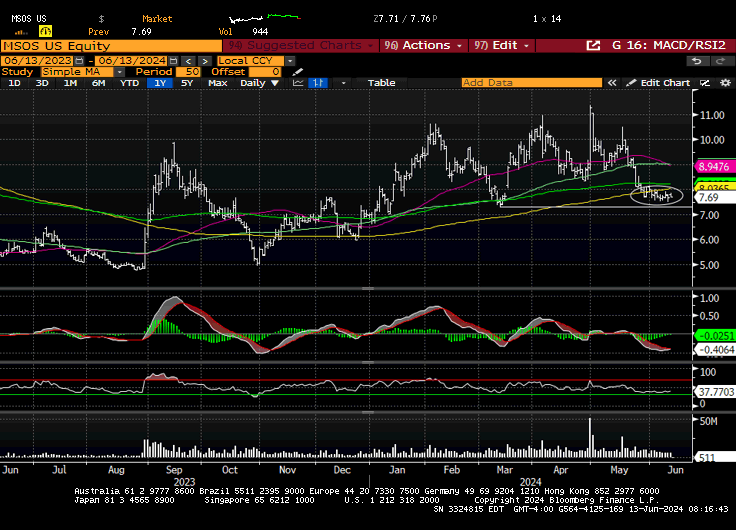Expand the Study type Simple MA dropdown

tap(119, 72)
